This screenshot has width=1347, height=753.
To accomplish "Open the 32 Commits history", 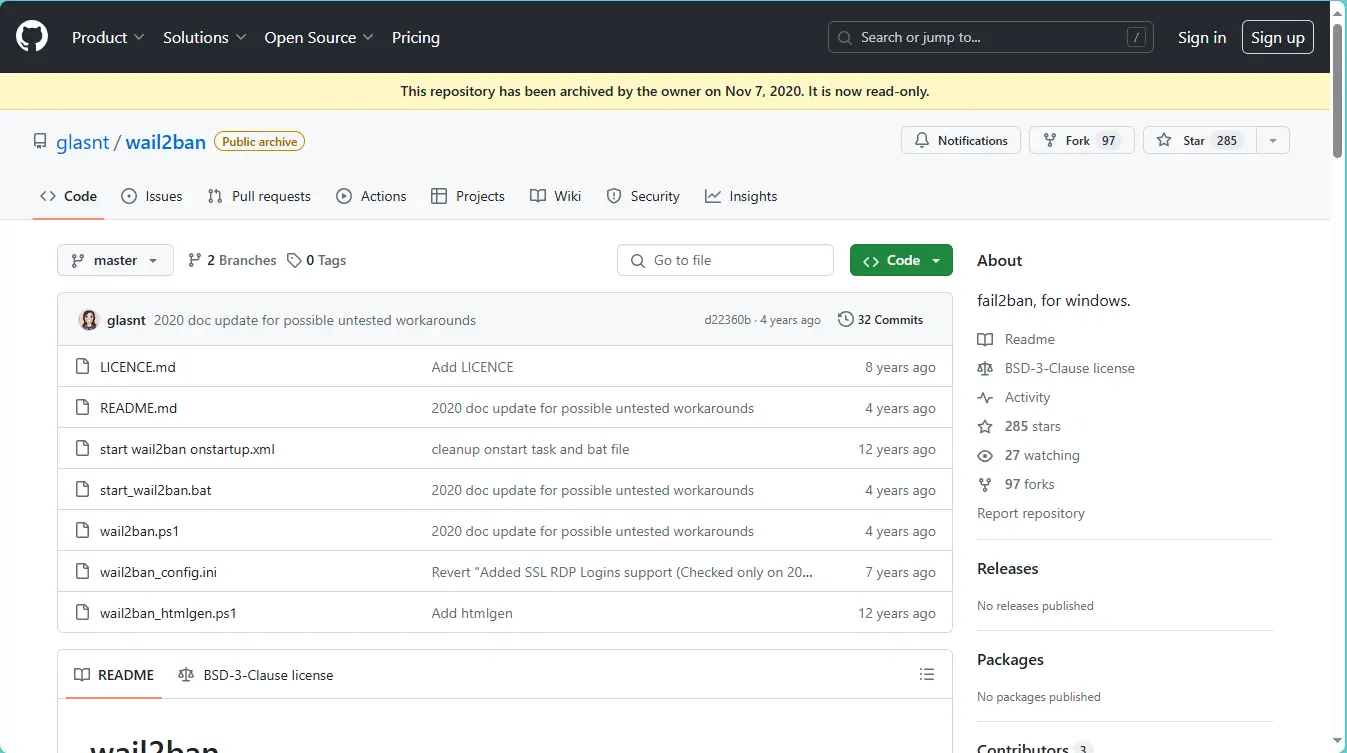I will pos(880,320).
